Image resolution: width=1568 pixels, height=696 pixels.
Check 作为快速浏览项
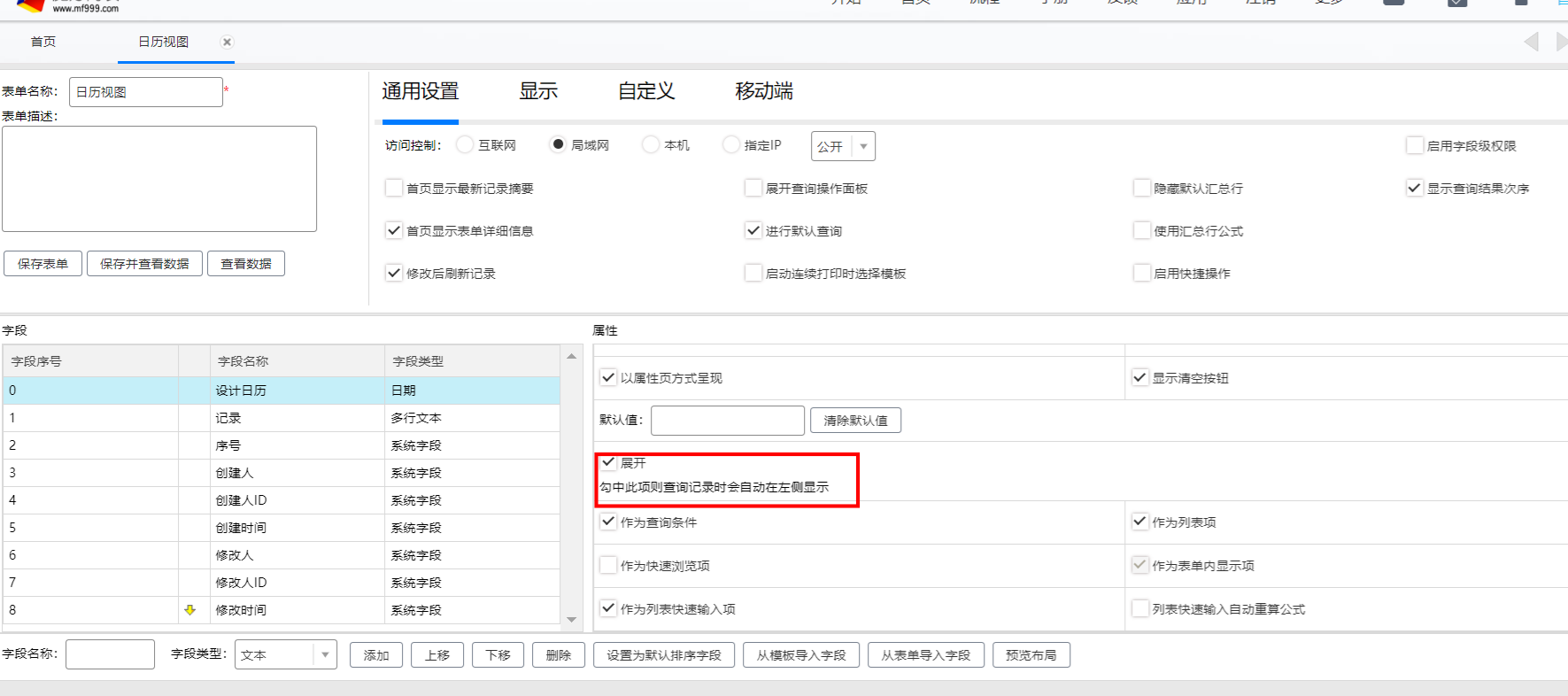(608, 565)
